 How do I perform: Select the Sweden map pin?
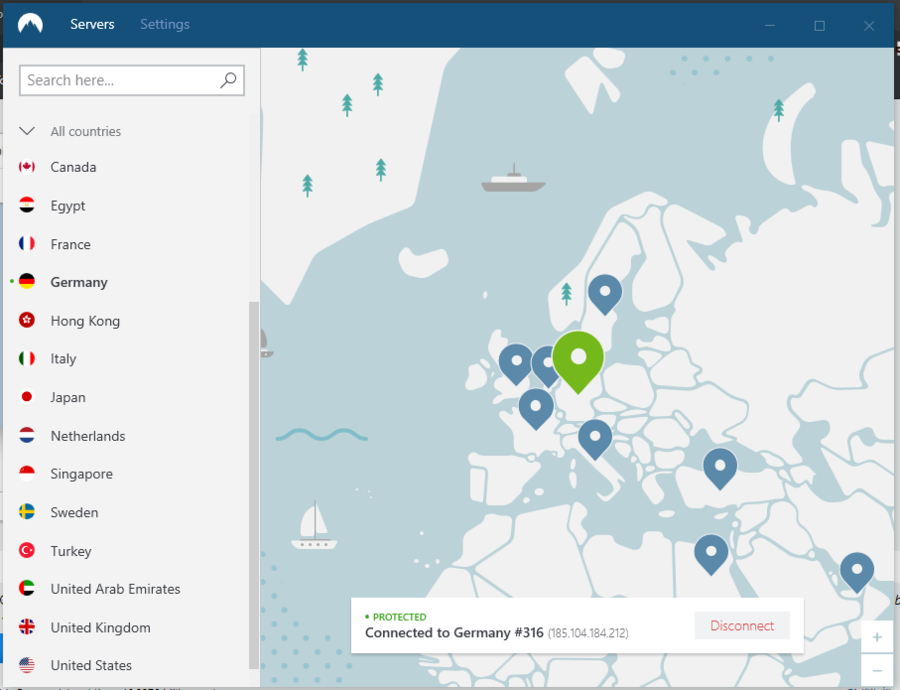pos(605,294)
